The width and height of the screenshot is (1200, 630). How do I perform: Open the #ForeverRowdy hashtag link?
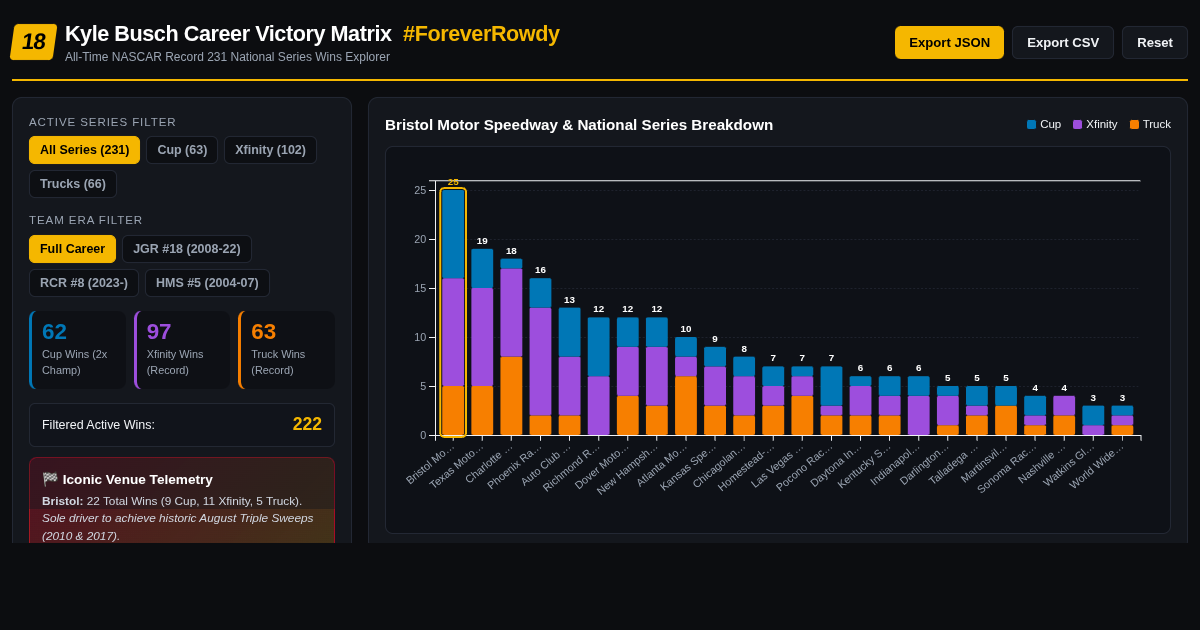click(x=481, y=34)
